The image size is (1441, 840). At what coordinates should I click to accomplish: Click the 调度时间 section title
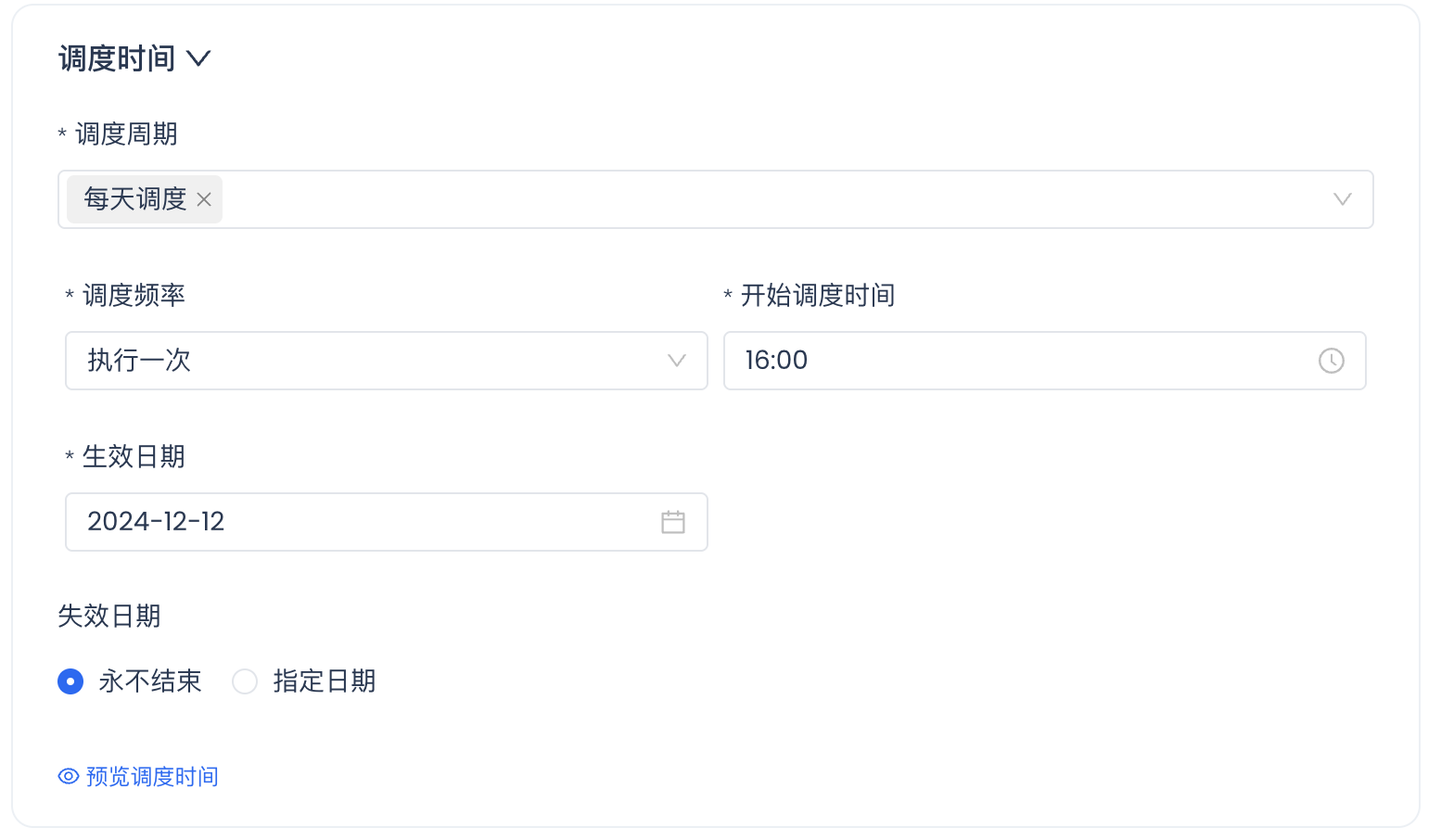(x=117, y=59)
